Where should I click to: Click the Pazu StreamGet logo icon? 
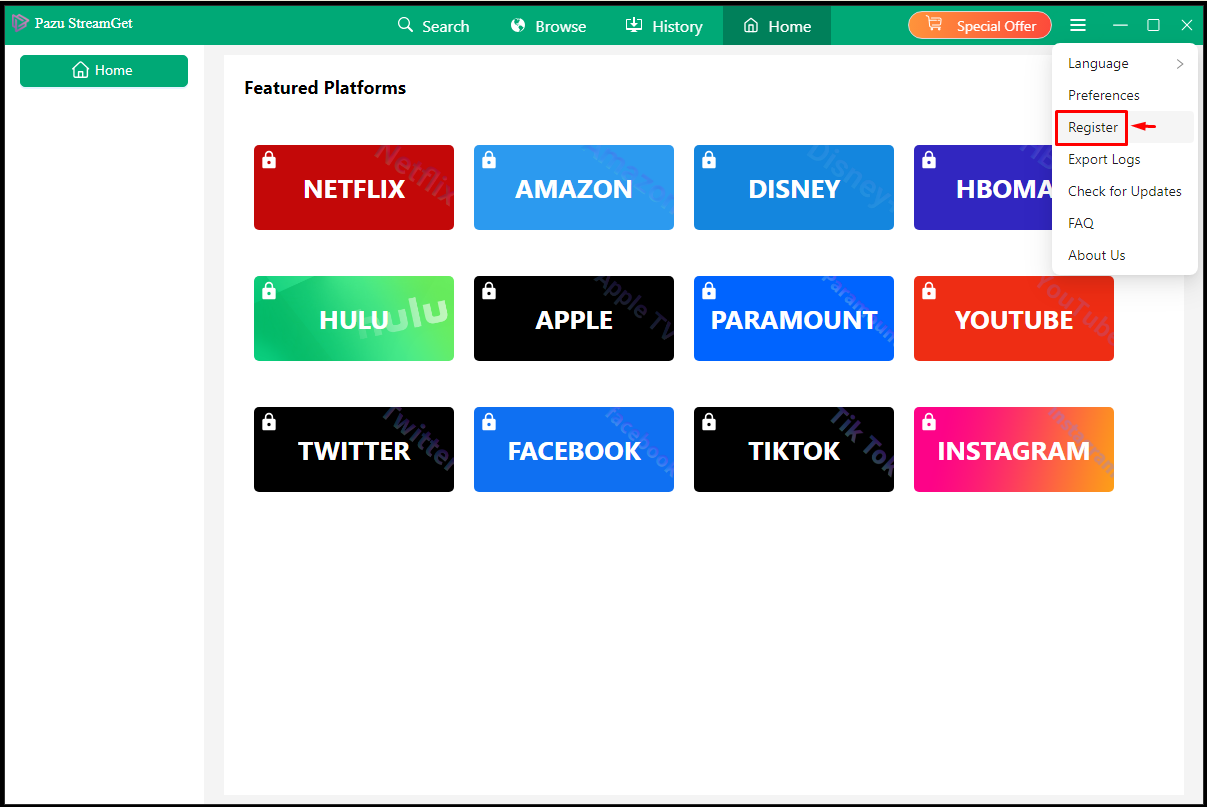[20, 22]
